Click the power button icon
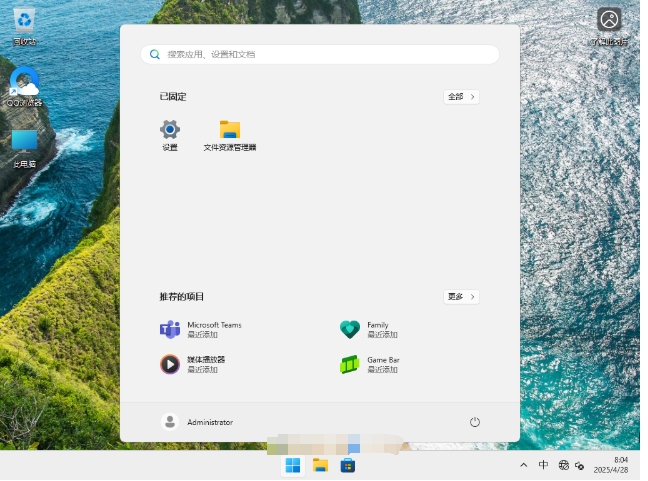Image resolution: width=648 pixels, height=481 pixels. coord(475,422)
